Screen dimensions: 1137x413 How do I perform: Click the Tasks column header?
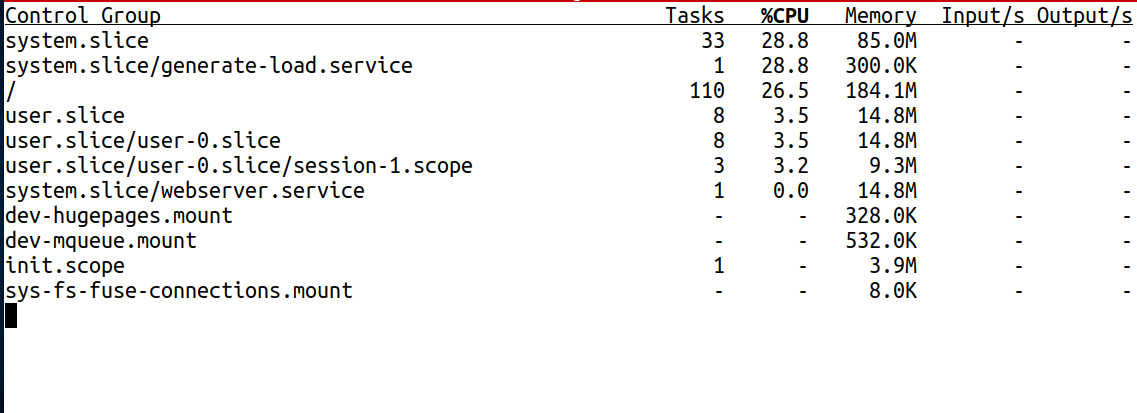click(x=695, y=16)
